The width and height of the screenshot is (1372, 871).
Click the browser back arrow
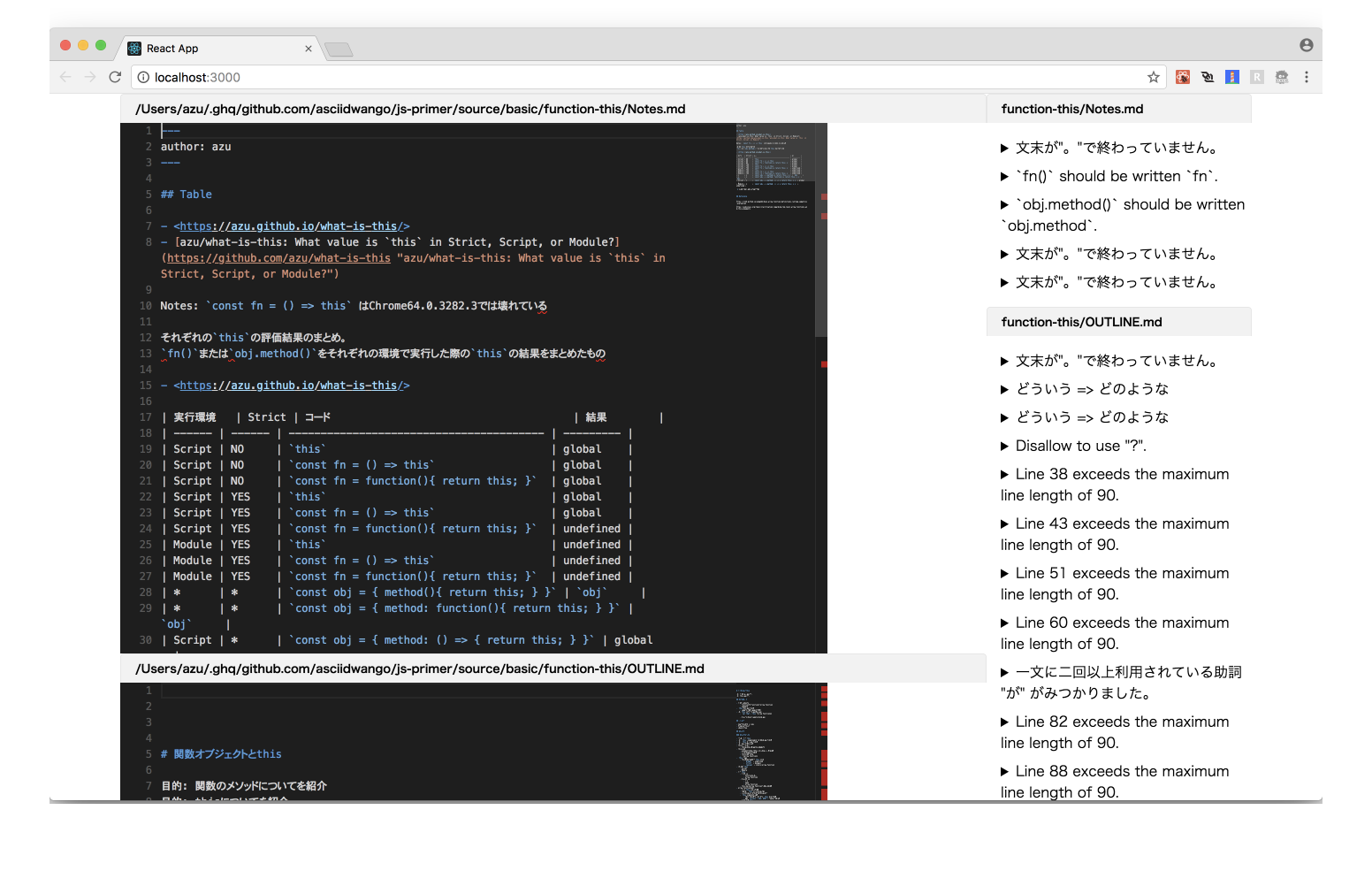pyautogui.click(x=65, y=77)
